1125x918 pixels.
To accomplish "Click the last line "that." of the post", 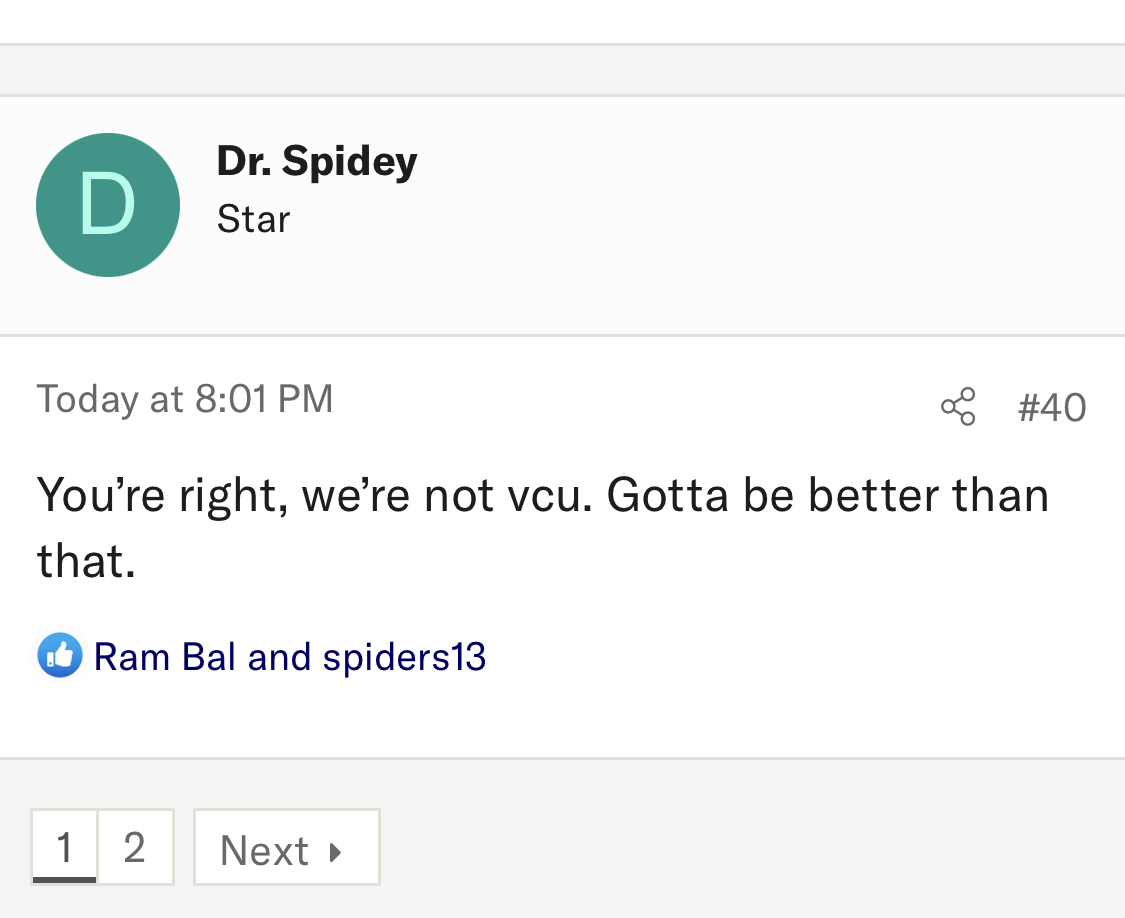I will [86, 561].
